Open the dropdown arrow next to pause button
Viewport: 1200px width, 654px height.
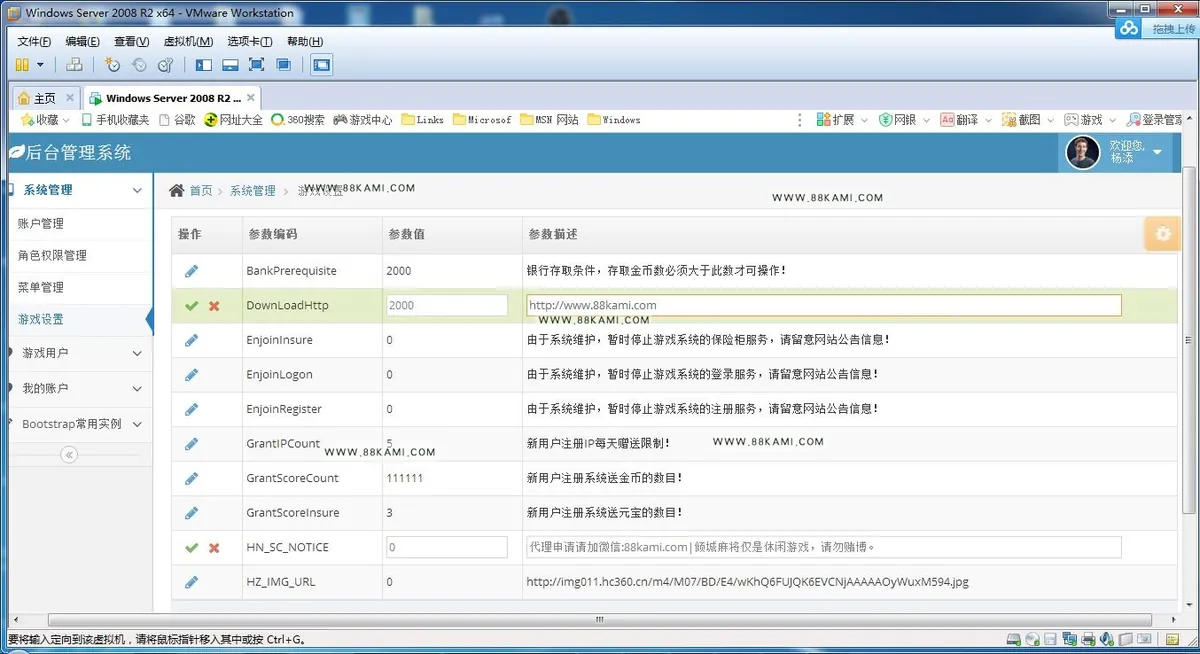40,65
